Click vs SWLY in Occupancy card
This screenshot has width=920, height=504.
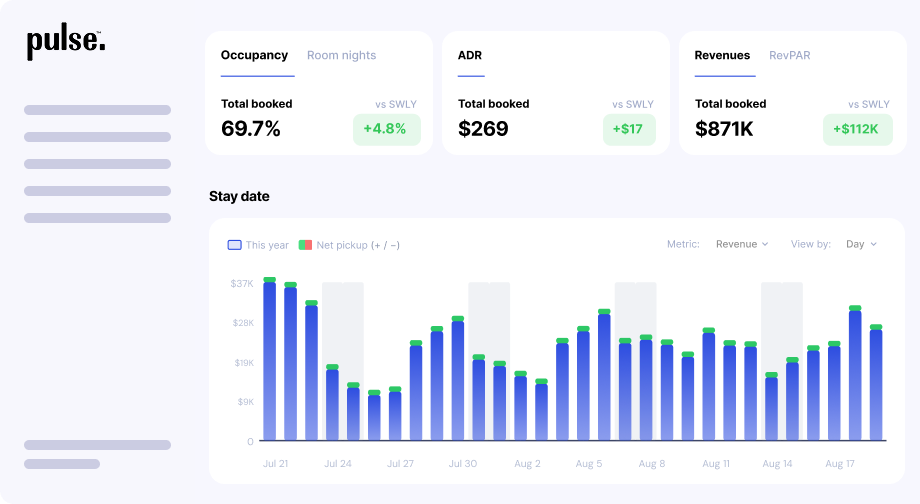point(396,104)
